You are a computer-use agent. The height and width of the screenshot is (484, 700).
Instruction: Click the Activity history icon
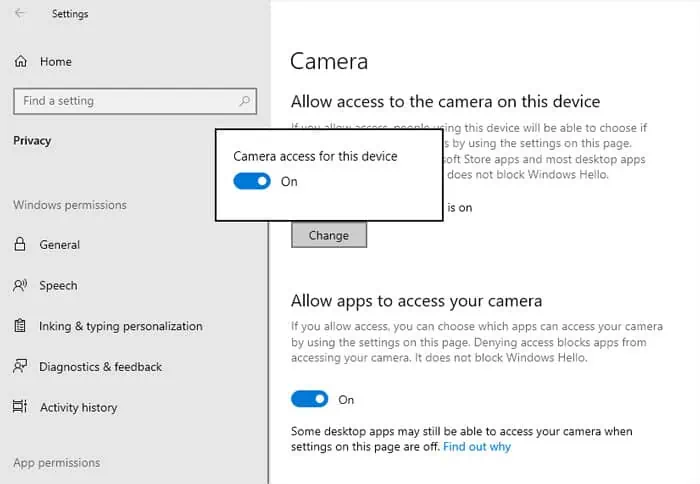(x=20, y=407)
